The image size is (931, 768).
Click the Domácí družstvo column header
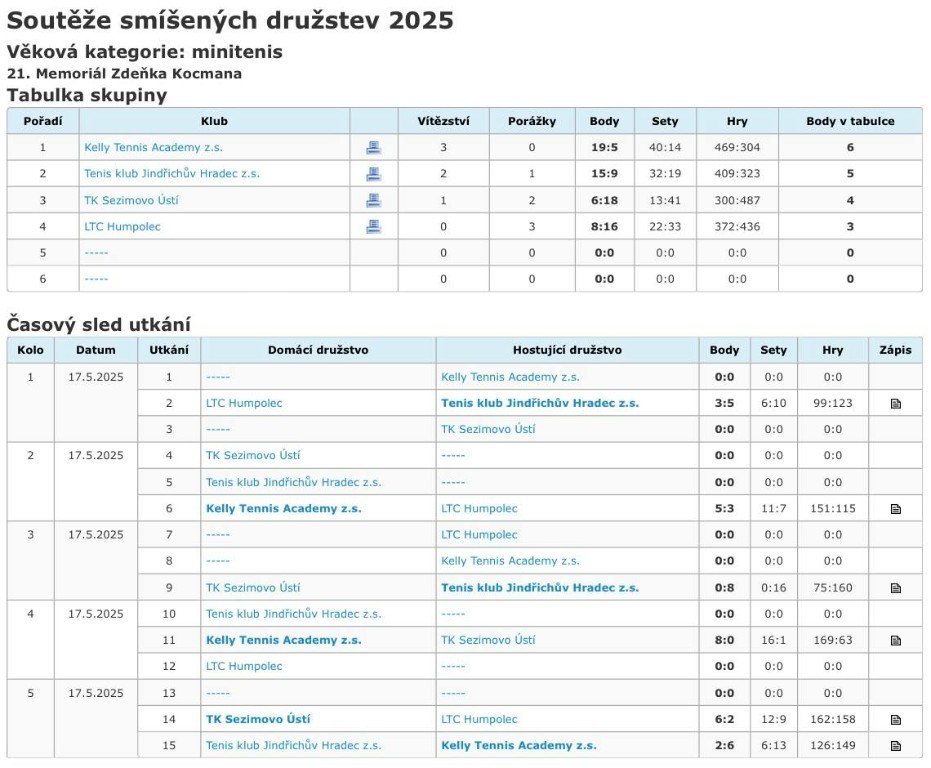[318, 350]
